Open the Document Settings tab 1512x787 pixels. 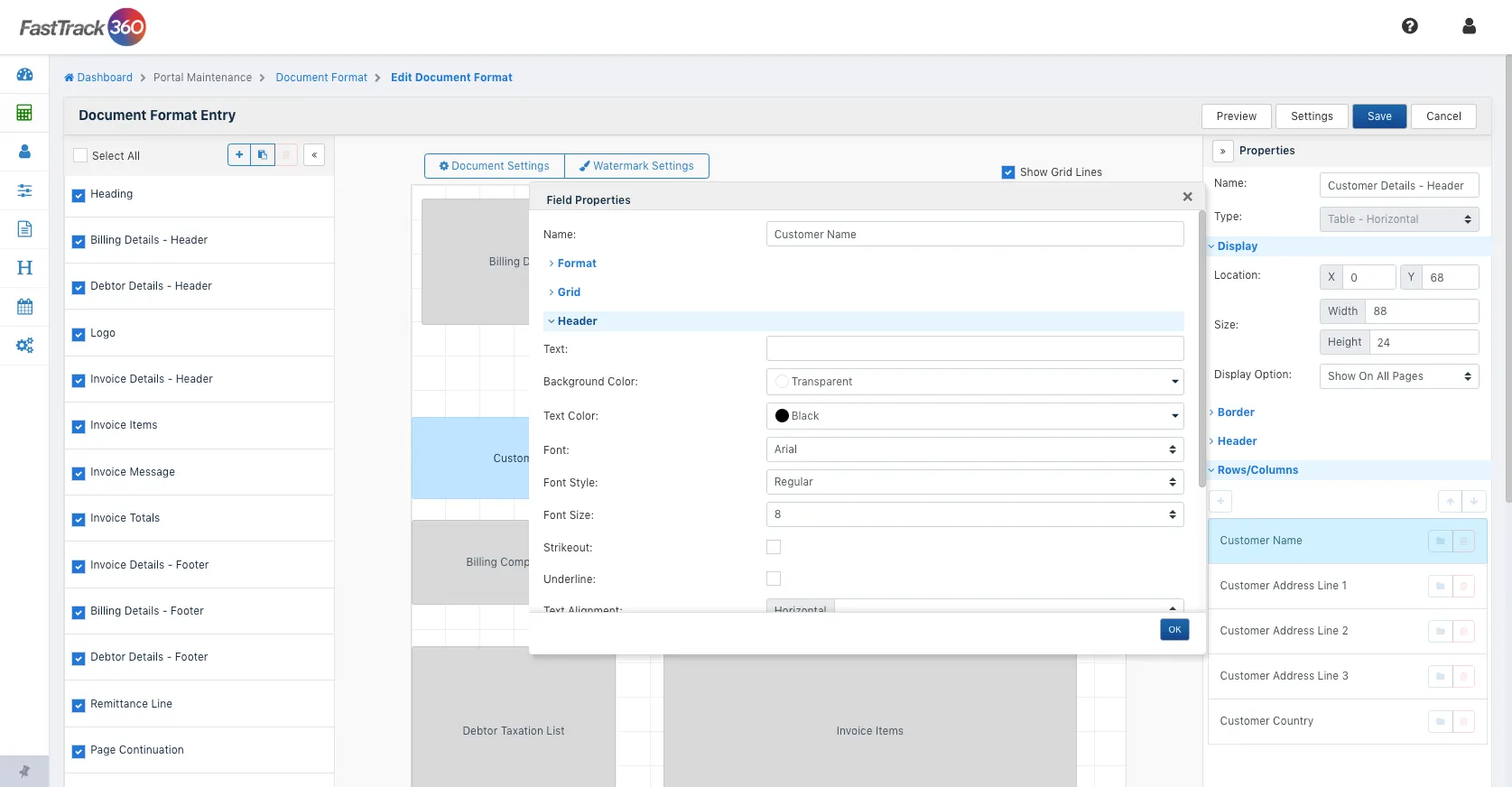tap(495, 166)
